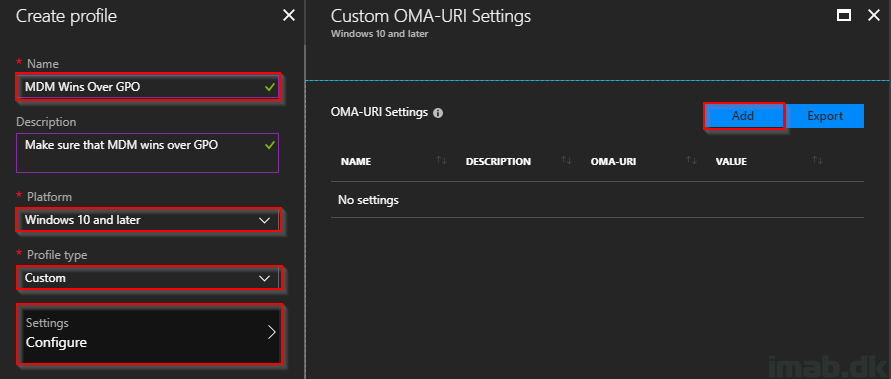Close the Create profile blade
Viewport: 891px width, 379px height.
pyautogui.click(x=289, y=16)
